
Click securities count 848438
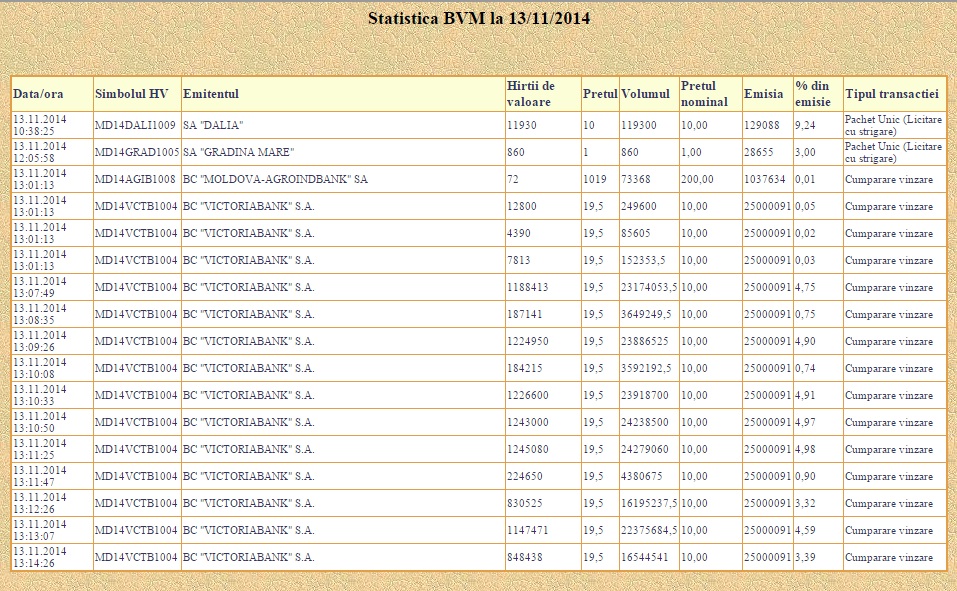coord(524,557)
